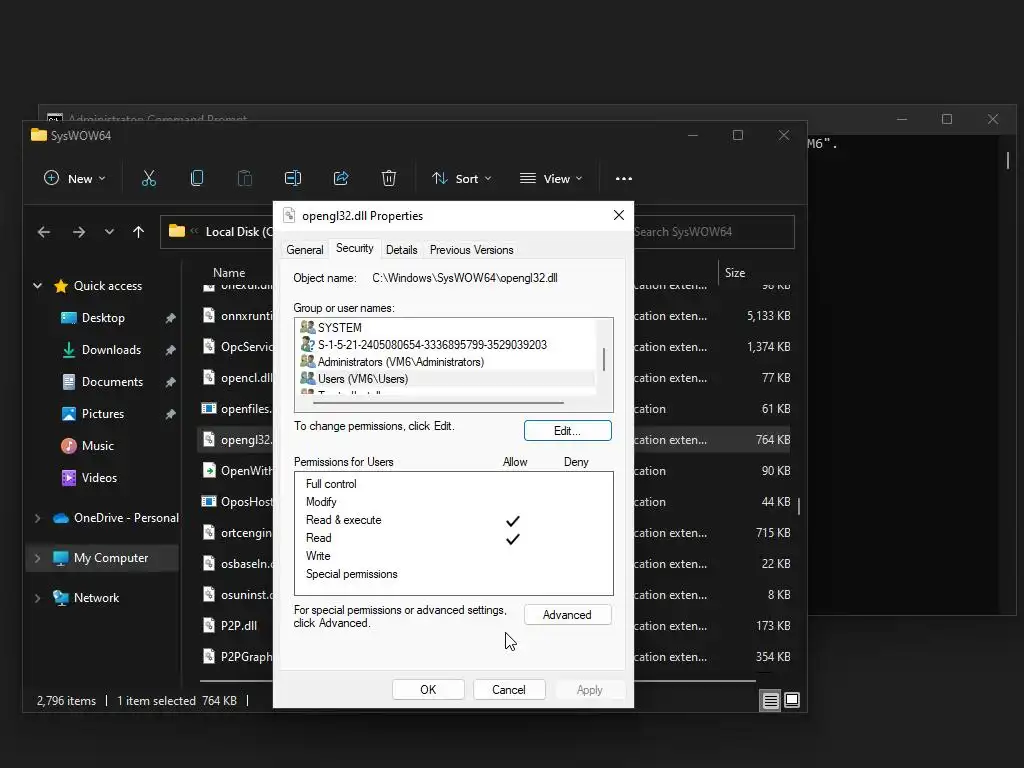Open the Sort dropdown menu
The height and width of the screenshot is (768, 1024).
tap(461, 178)
